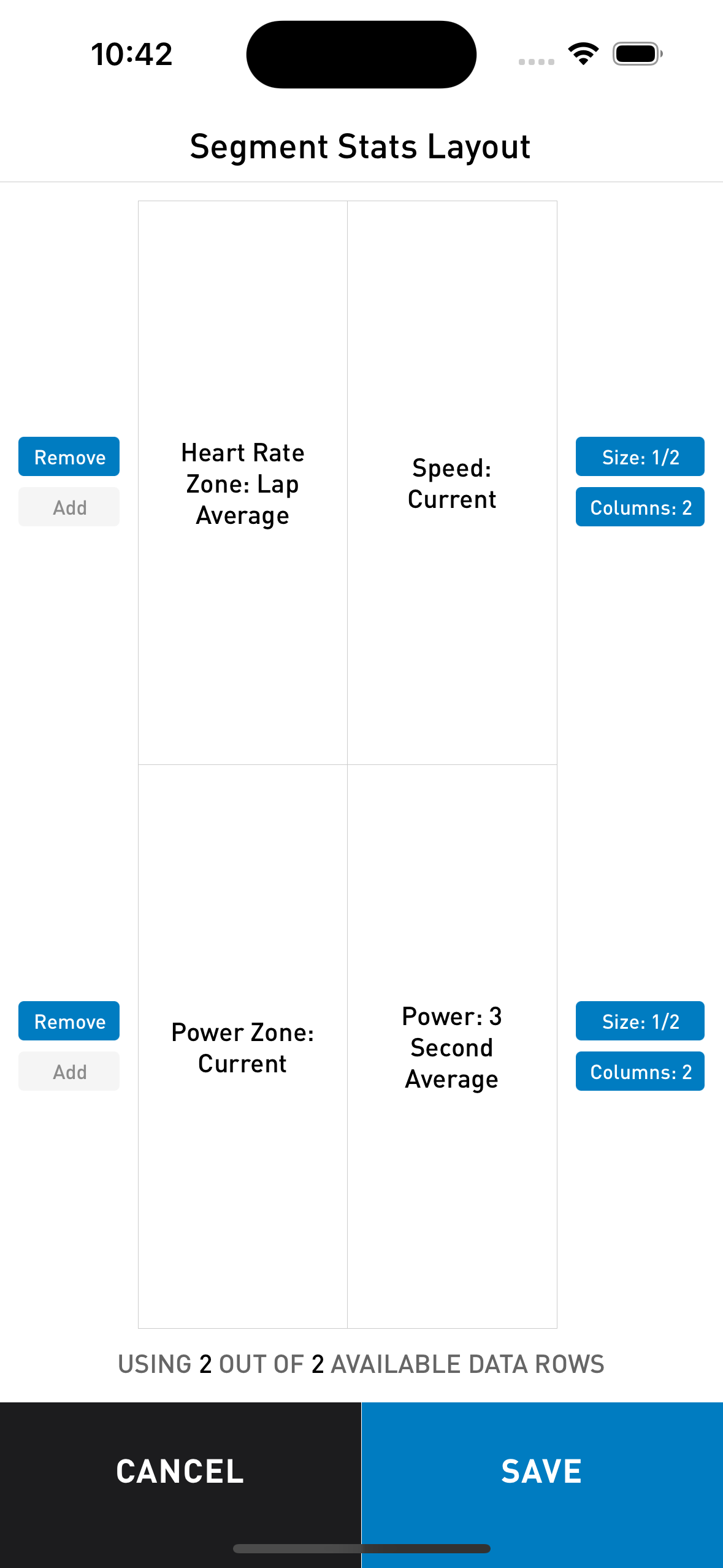Select the Heart Rate Zone: Lap Average cell
Image resolution: width=723 pixels, height=1568 pixels.
pyautogui.click(x=242, y=483)
